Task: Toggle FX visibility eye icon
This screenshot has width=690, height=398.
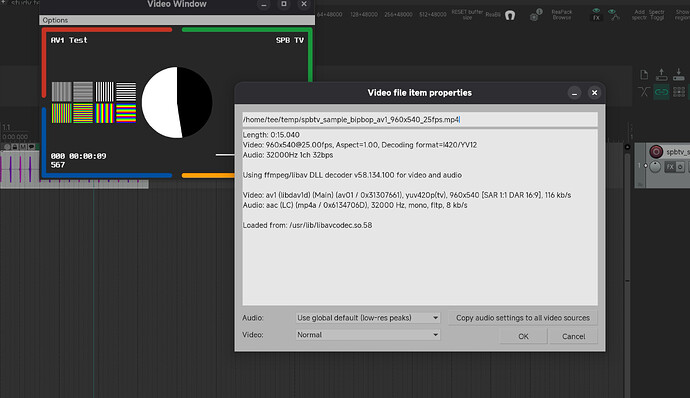Action: click(x=596, y=15)
